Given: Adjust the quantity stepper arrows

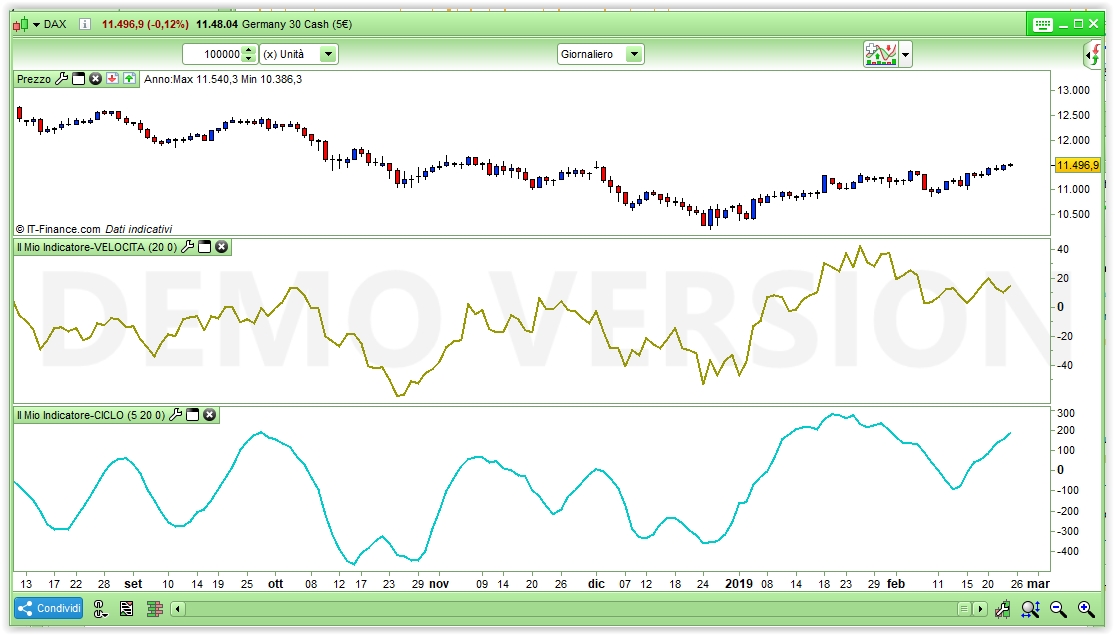Looking at the screenshot, I should tap(249, 54).
